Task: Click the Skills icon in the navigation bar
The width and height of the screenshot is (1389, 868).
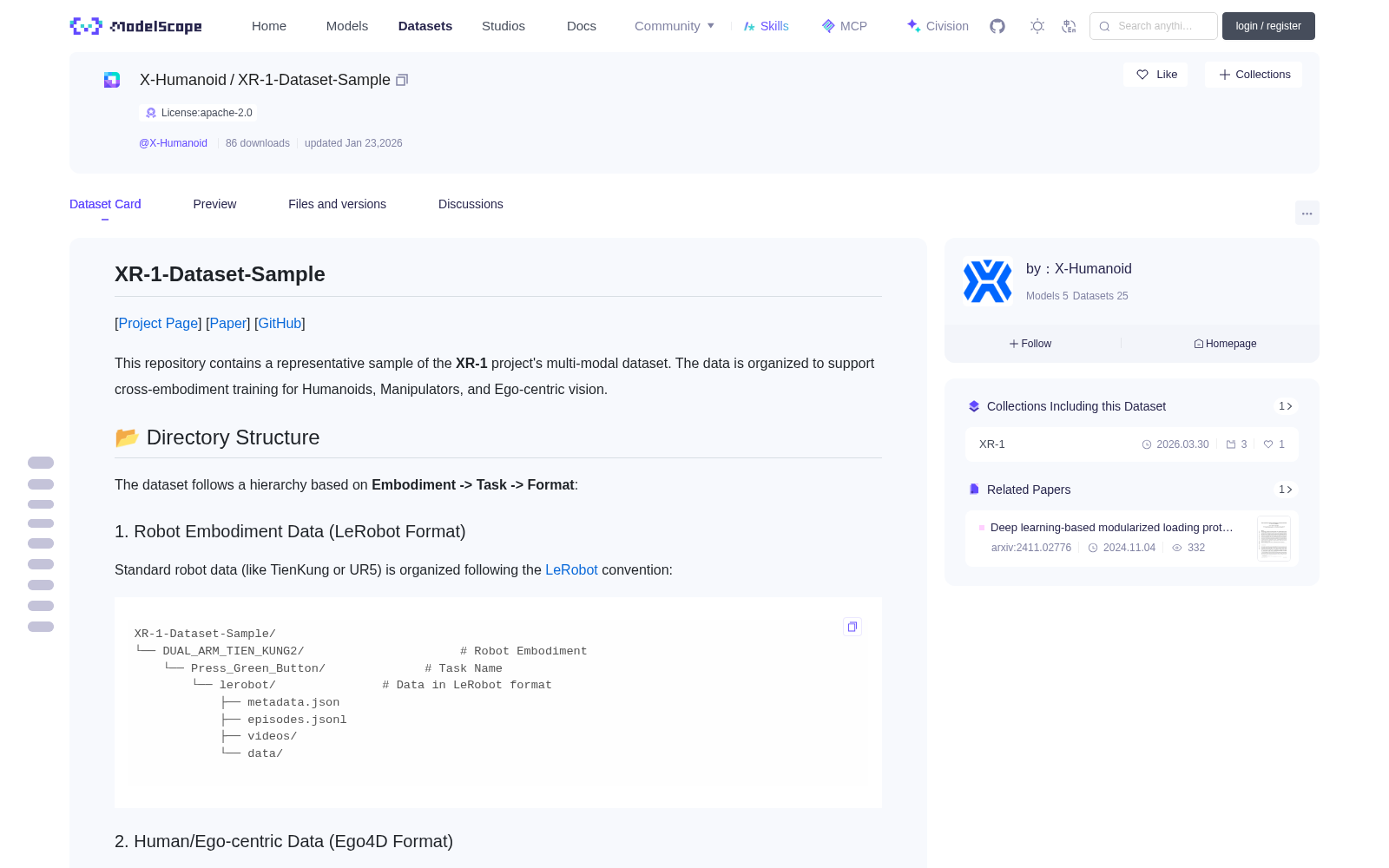Action: pos(749,26)
